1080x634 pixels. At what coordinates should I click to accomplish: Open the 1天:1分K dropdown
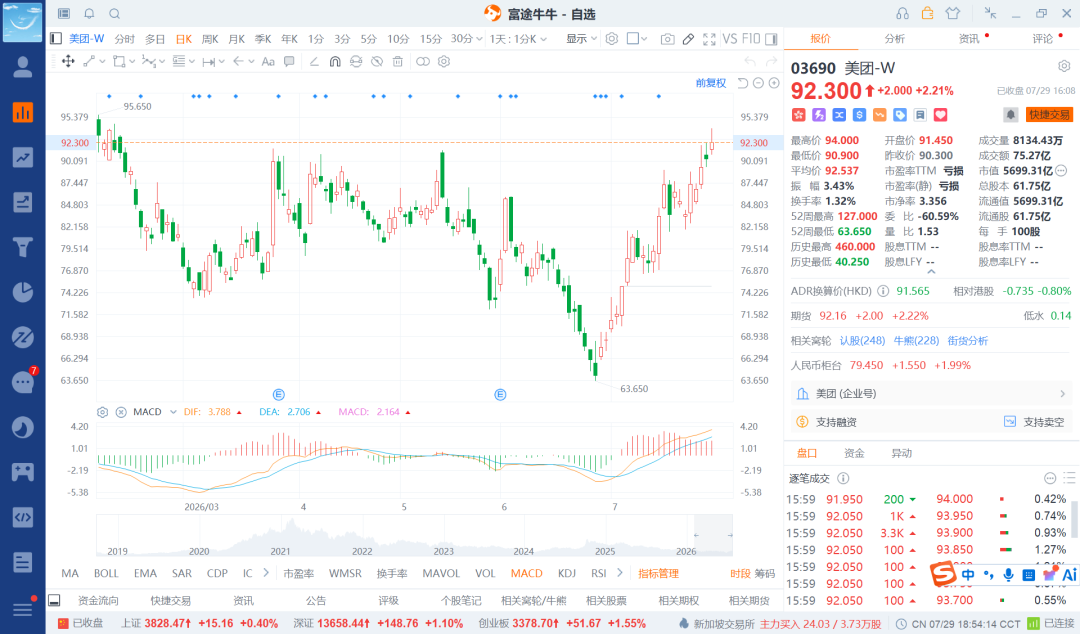click(519, 39)
